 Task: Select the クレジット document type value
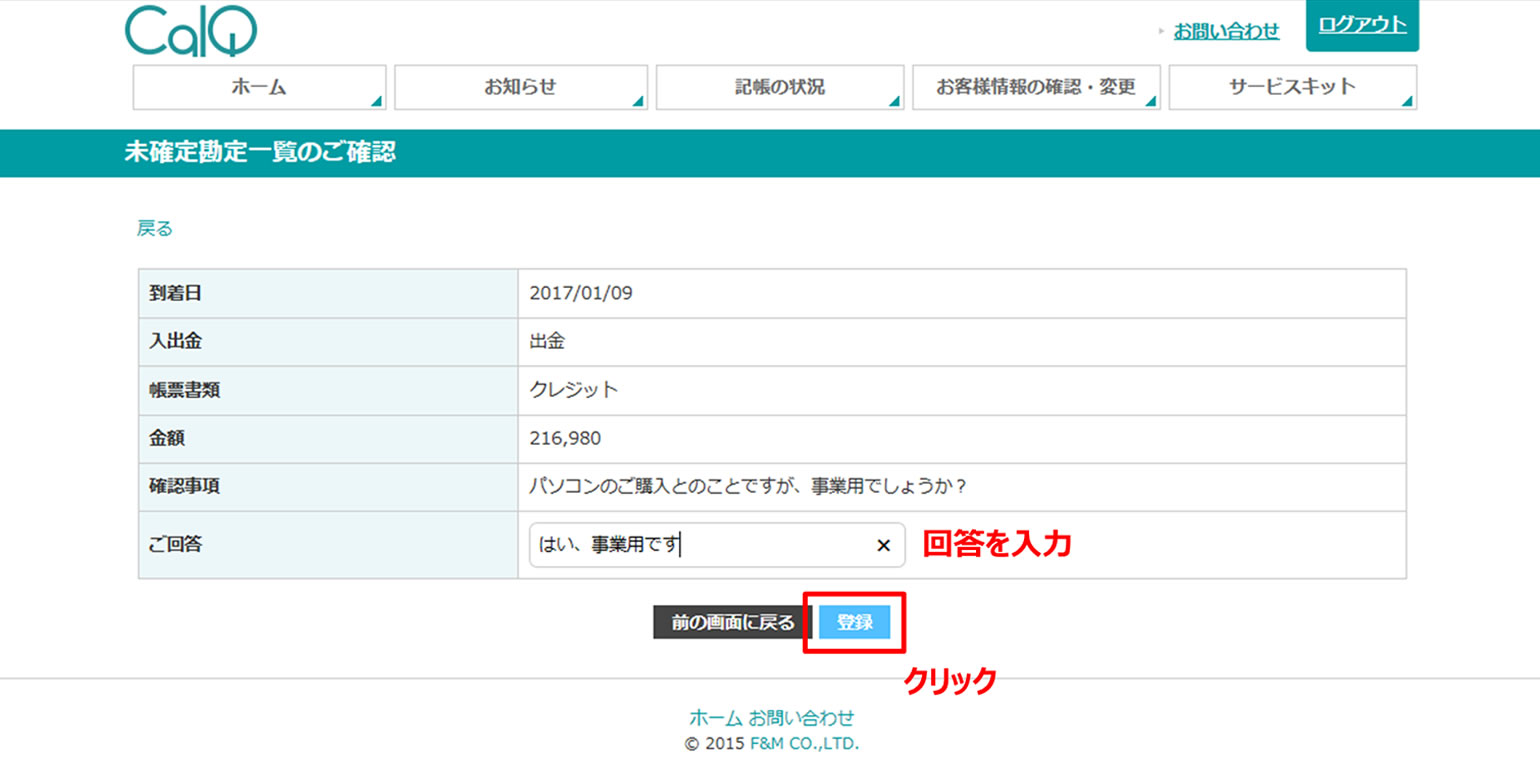click(574, 390)
